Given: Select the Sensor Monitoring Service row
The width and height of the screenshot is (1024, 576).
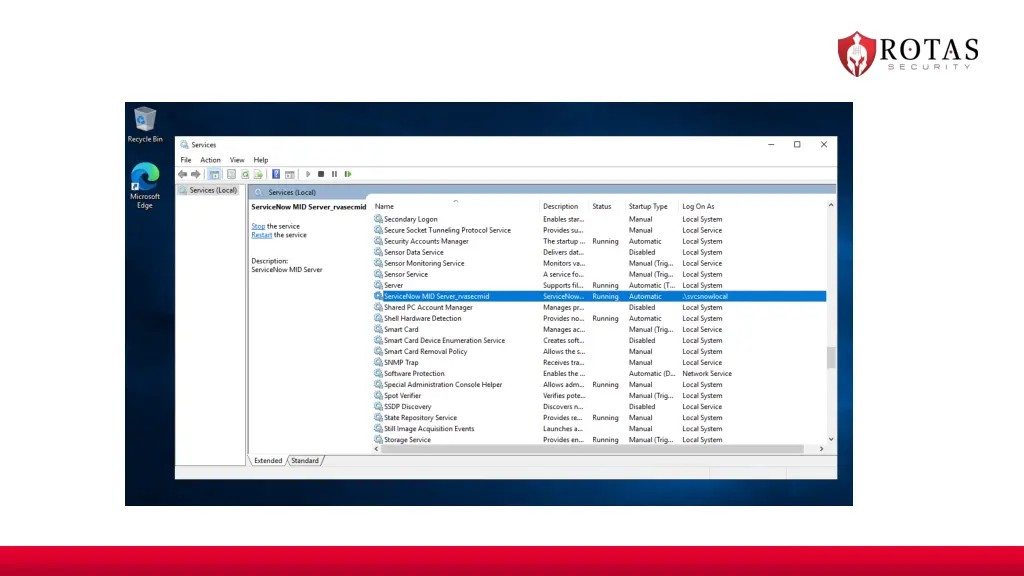Looking at the screenshot, I should pyautogui.click(x=600, y=263).
